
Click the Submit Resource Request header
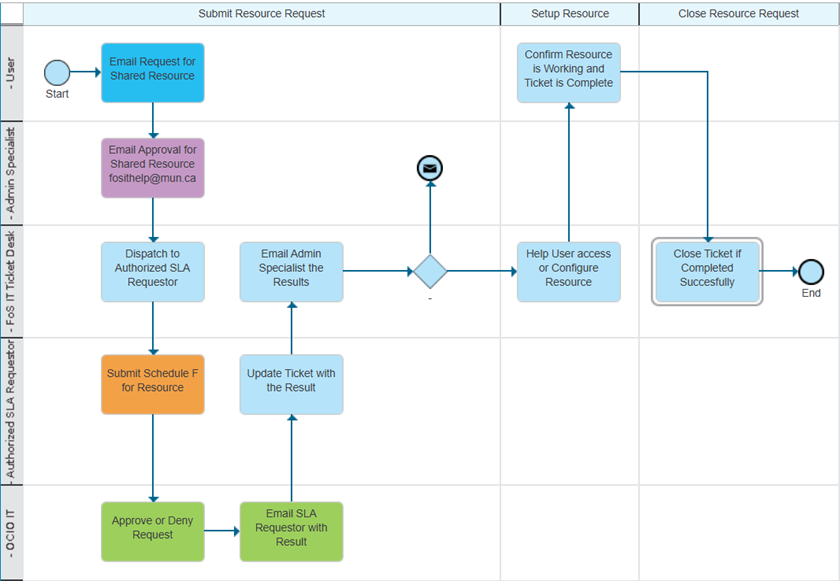click(x=262, y=13)
